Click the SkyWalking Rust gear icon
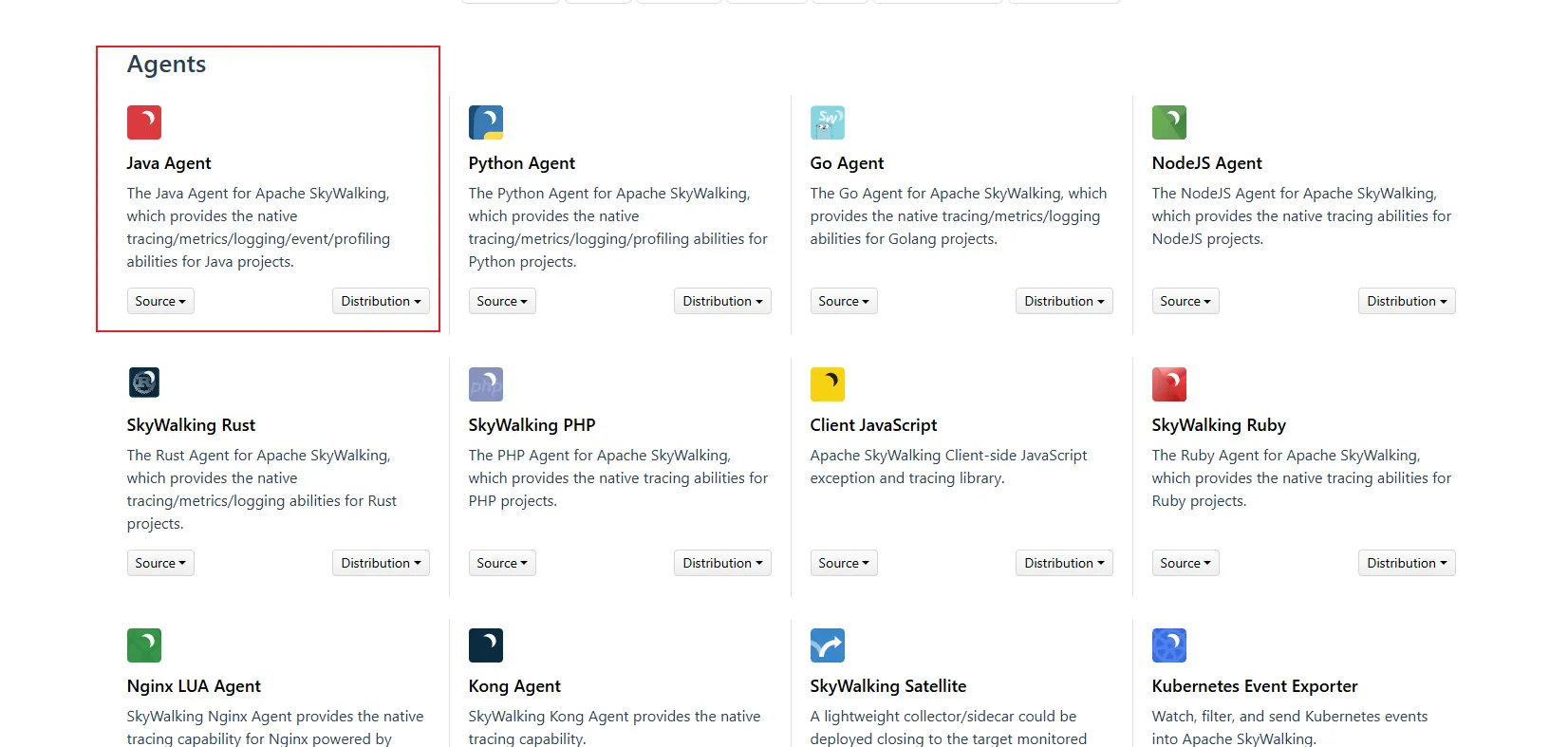Screen dimensions: 1568x747 tap(144, 383)
